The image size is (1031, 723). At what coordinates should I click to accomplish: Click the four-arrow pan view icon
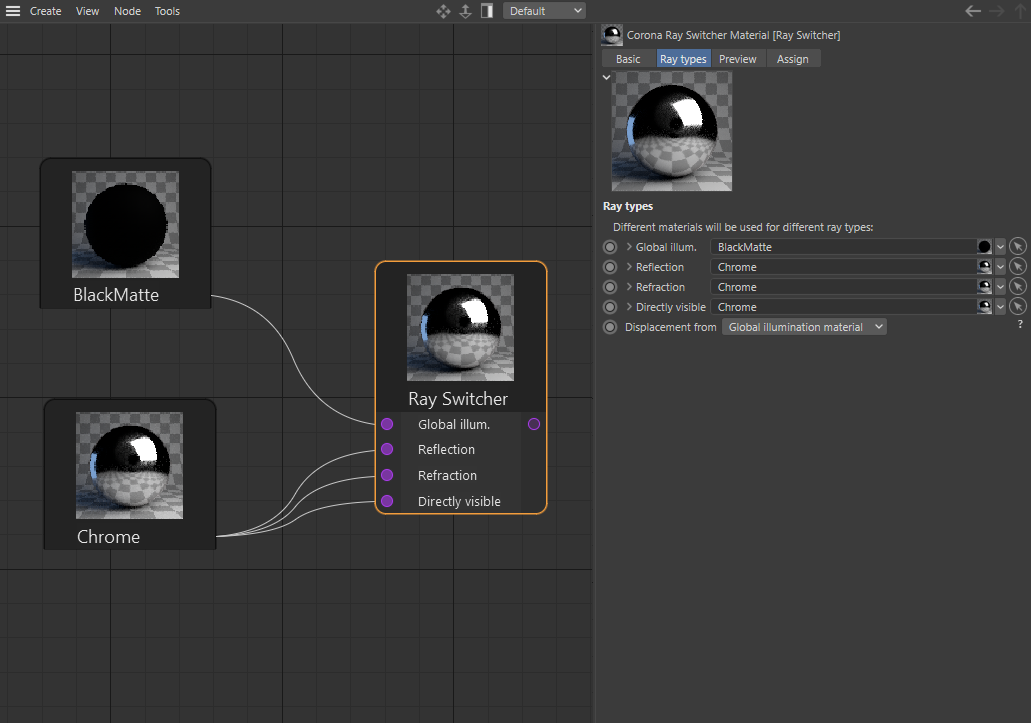pos(444,11)
